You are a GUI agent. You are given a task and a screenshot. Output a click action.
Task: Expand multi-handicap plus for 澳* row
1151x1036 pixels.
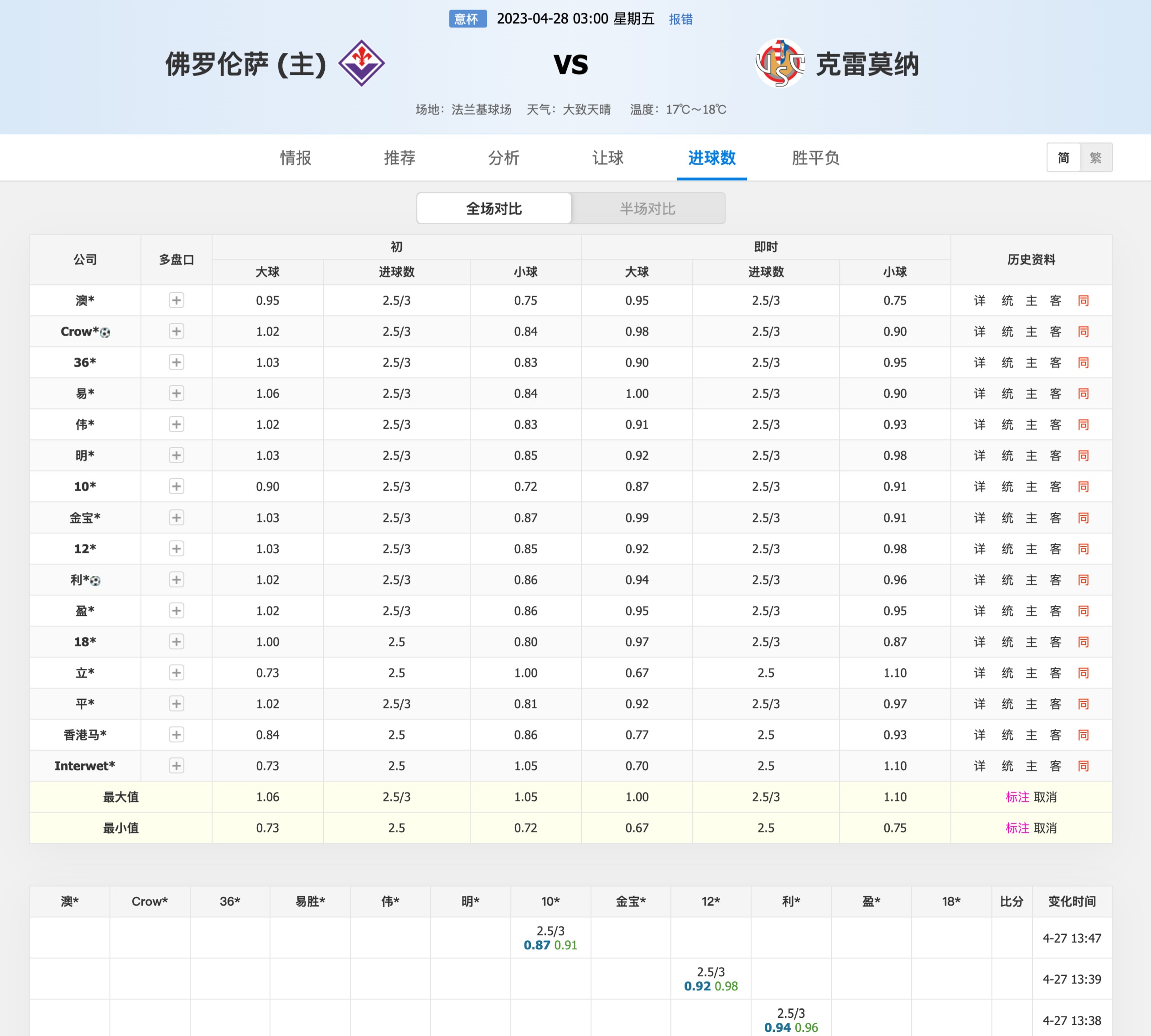[x=176, y=300]
